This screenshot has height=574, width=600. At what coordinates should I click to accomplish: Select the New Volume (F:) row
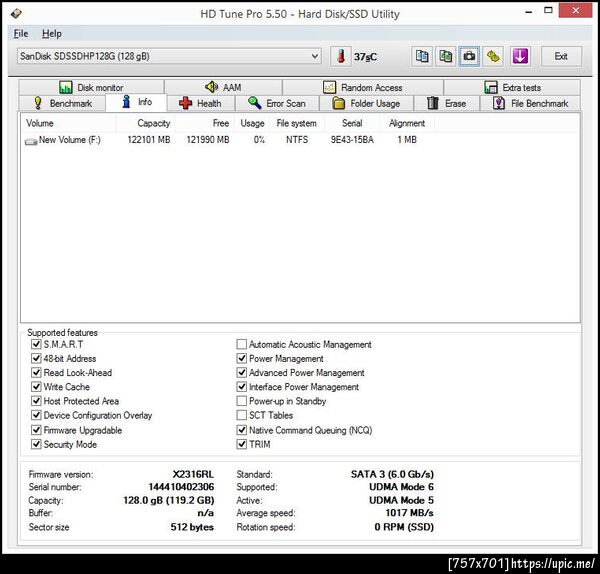click(x=228, y=140)
